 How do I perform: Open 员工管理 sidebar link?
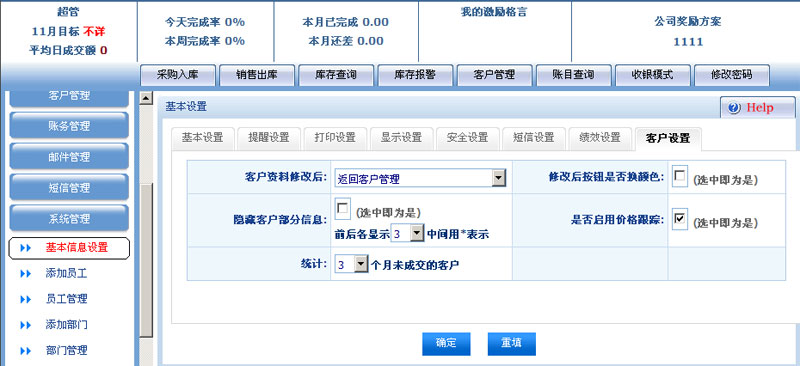tap(66, 300)
